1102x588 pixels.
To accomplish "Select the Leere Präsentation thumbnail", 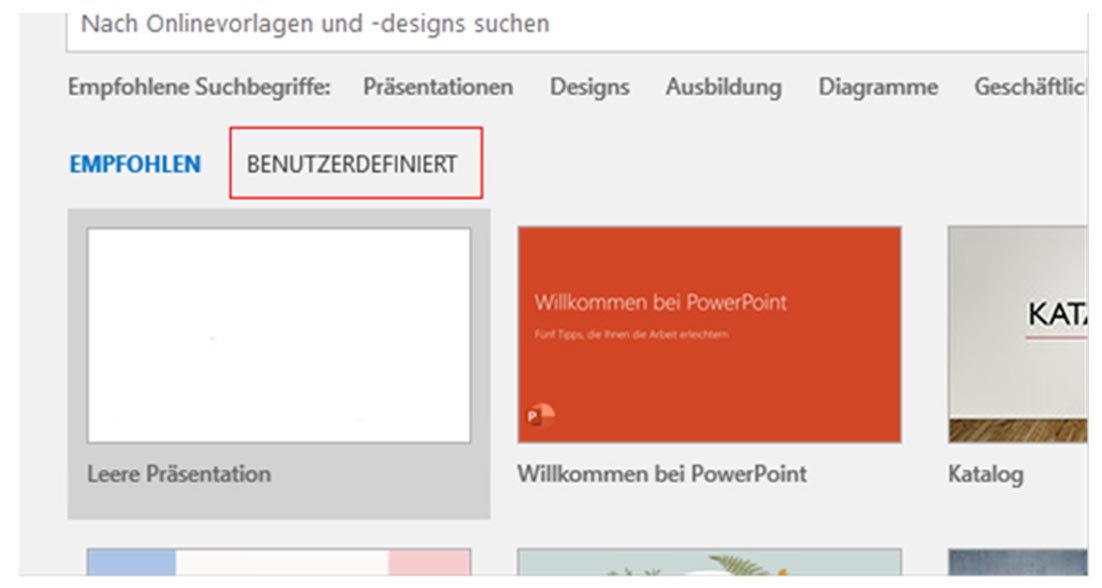I will tap(279, 335).
